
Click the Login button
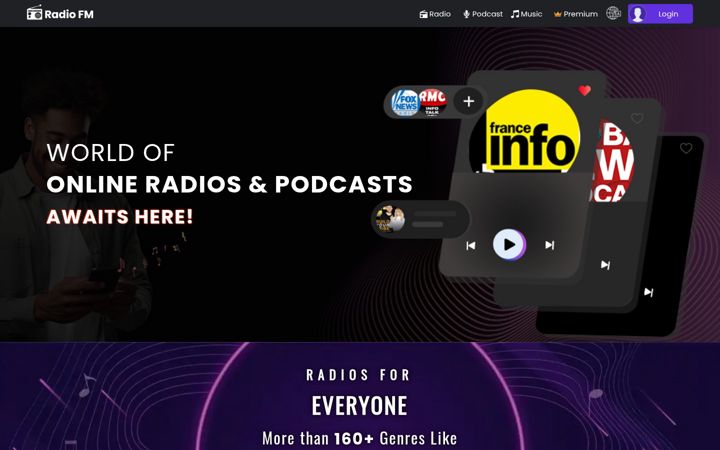click(660, 14)
